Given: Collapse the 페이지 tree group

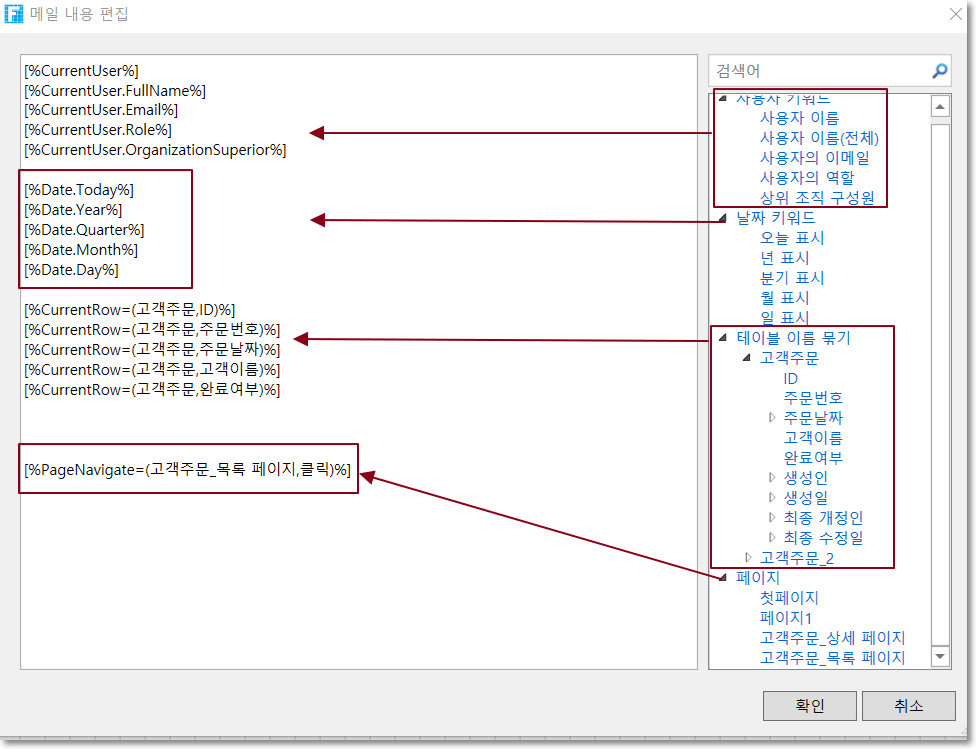Looking at the screenshot, I should pyautogui.click(x=723, y=578).
